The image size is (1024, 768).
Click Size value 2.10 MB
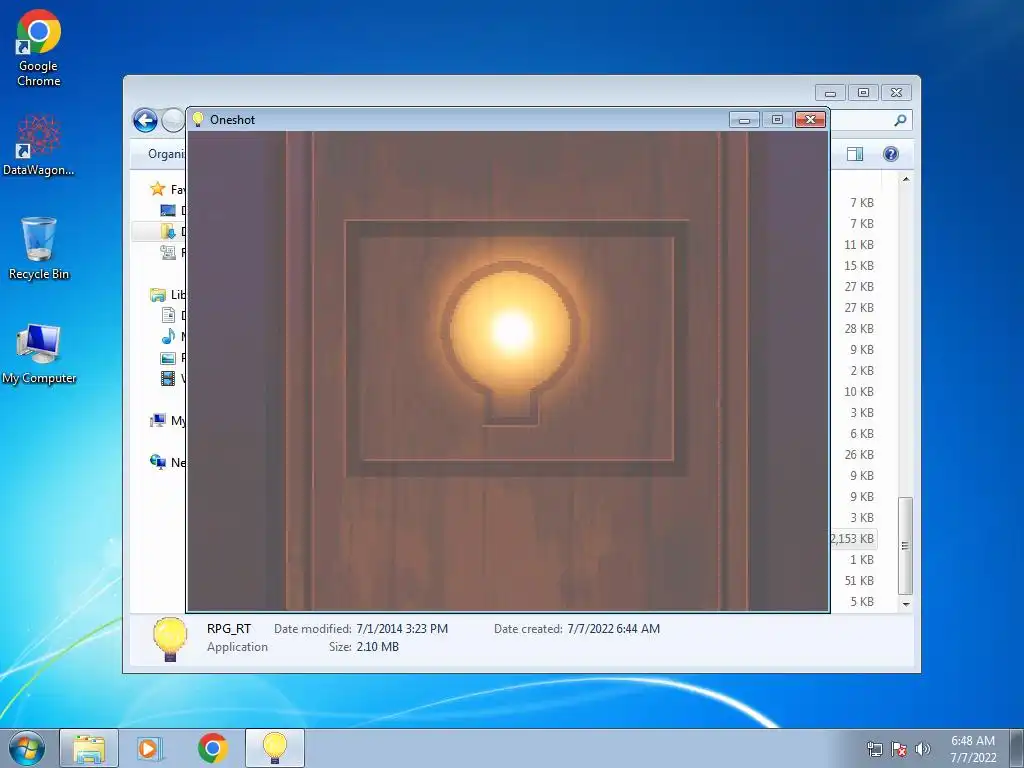pyautogui.click(x=377, y=647)
